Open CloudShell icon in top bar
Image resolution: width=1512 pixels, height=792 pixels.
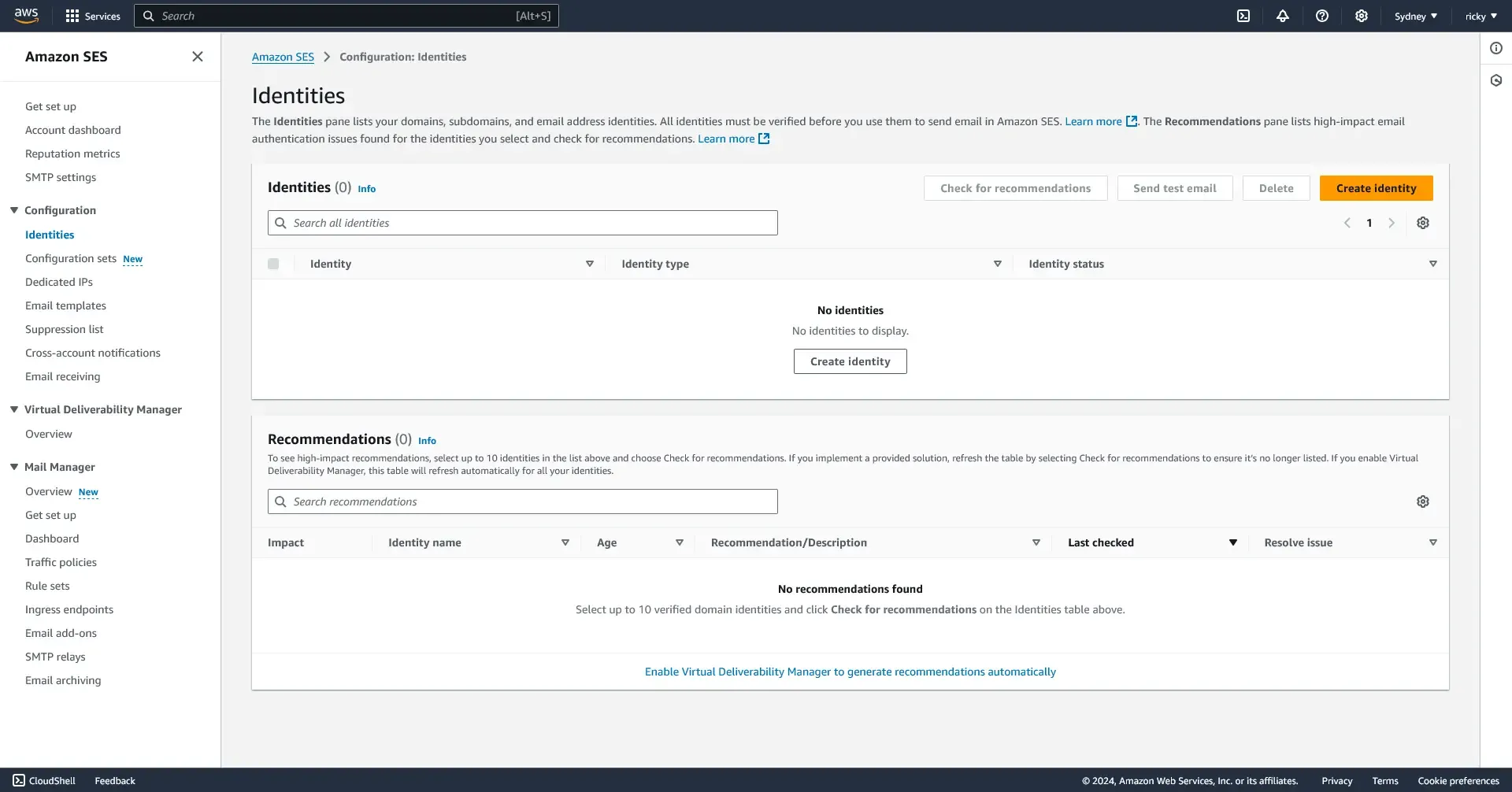pos(1243,16)
